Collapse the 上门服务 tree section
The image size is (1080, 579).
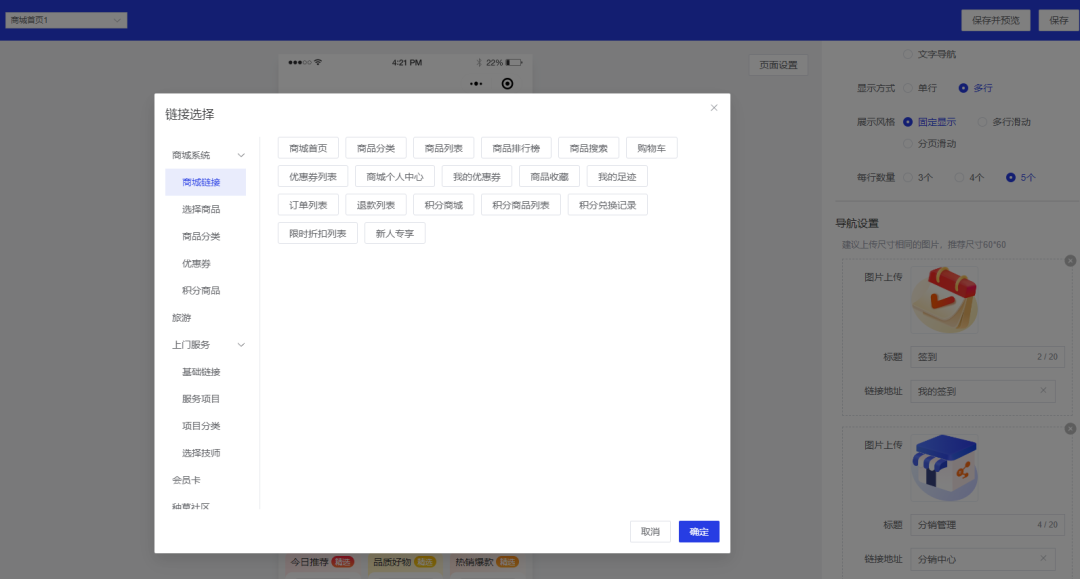point(241,345)
